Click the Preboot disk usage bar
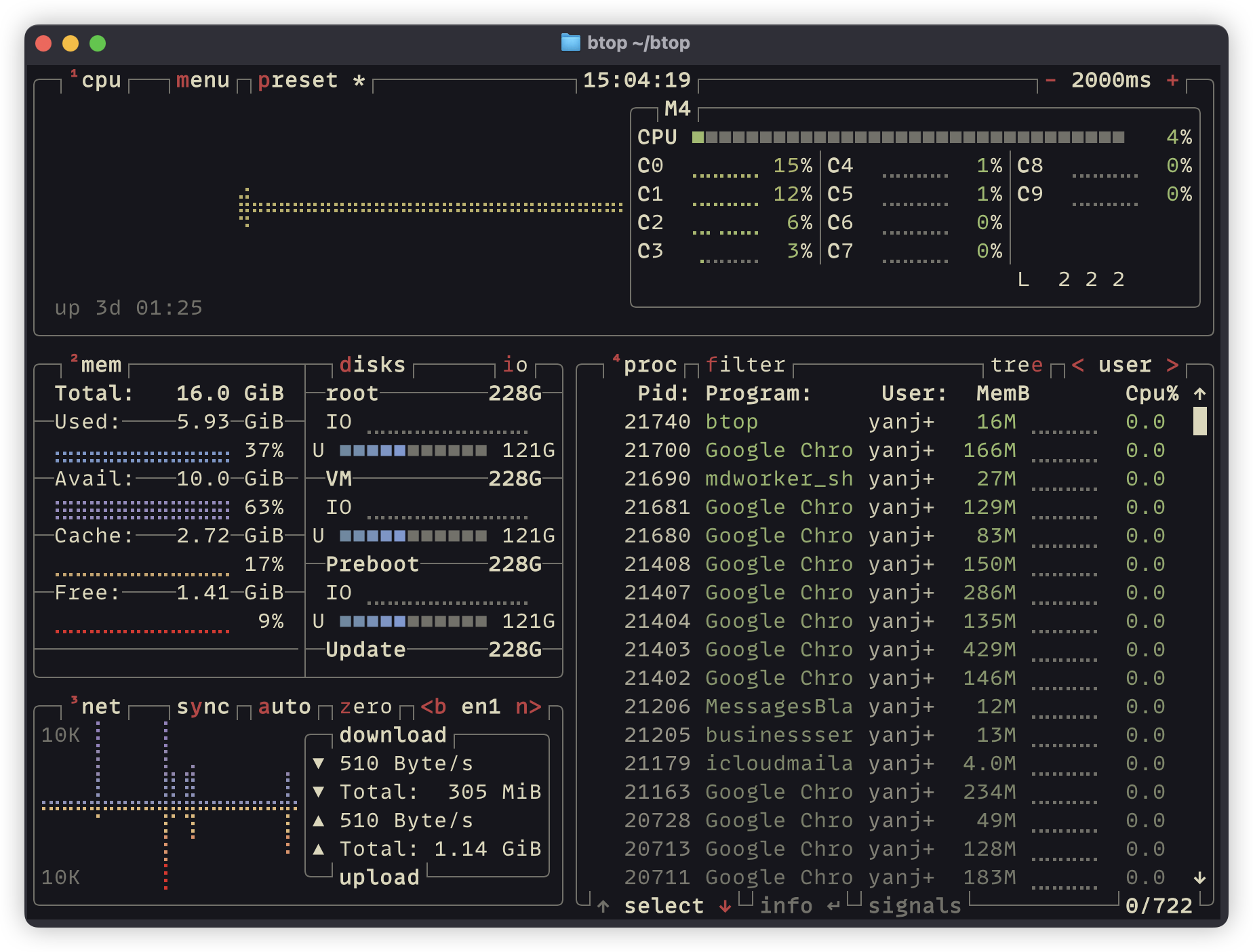The image size is (1253, 952). tap(413, 622)
